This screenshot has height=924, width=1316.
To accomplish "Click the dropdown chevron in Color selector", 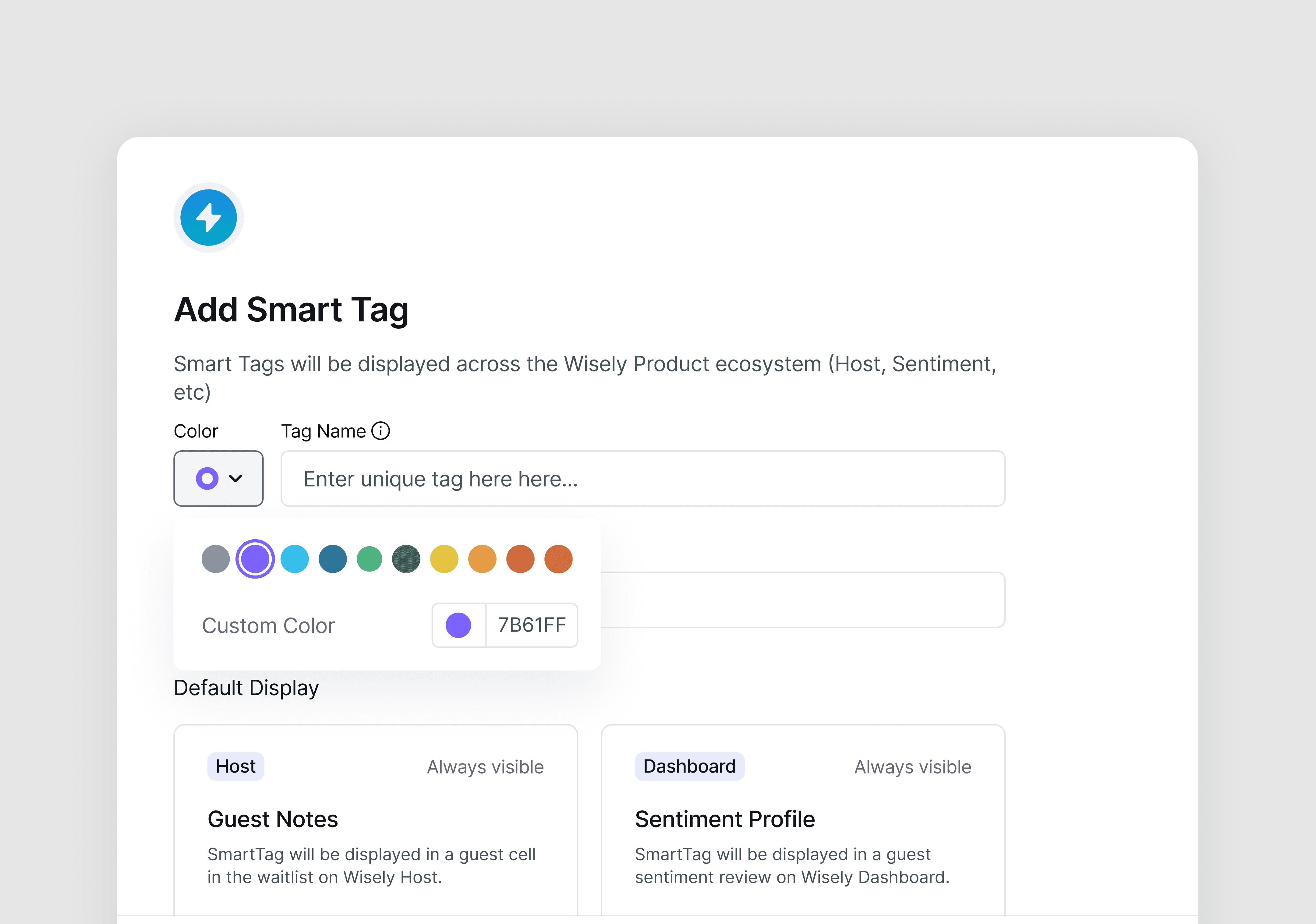I will 235,479.
